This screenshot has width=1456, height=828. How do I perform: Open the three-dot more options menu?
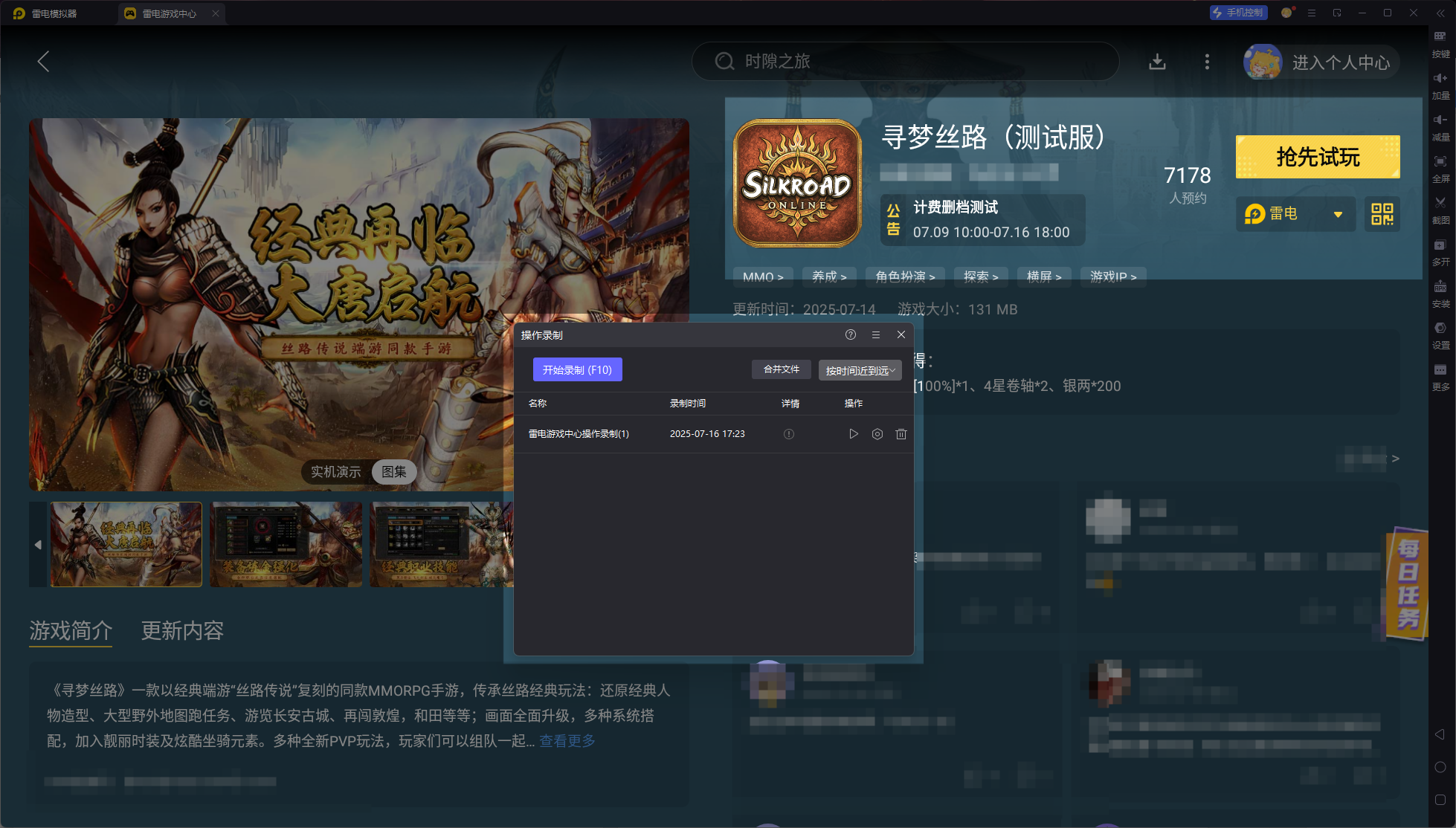coord(1207,62)
